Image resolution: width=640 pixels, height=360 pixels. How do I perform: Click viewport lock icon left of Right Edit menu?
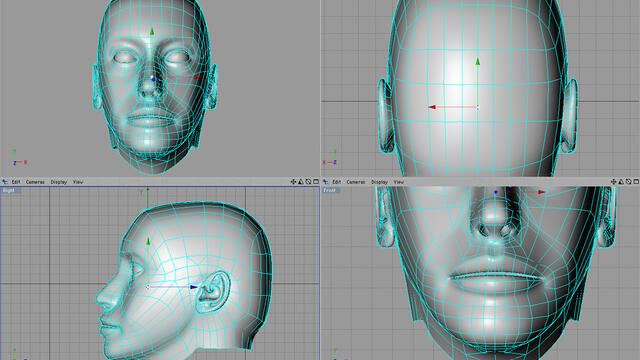pyautogui.click(x=5, y=182)
